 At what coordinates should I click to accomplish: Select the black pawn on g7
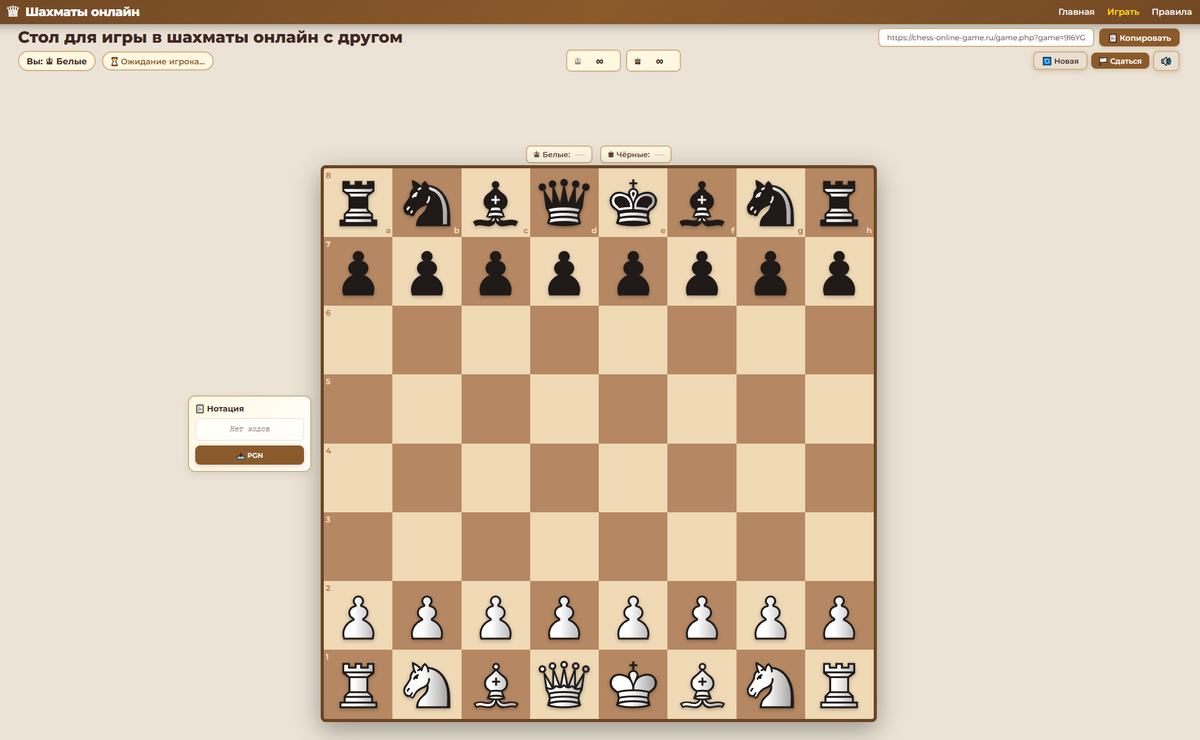772,272
